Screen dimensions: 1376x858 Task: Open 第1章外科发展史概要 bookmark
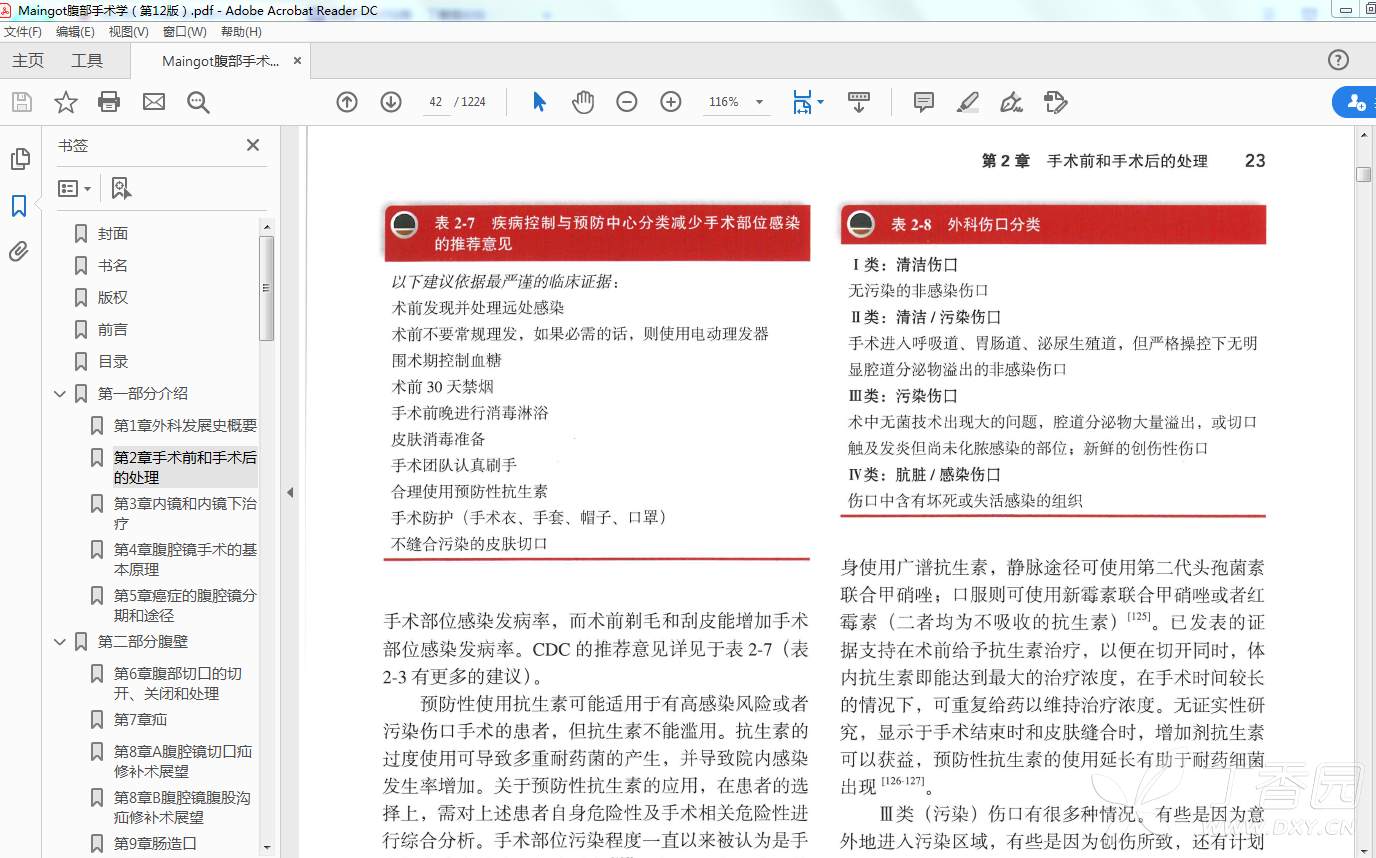tap(185, 426)
